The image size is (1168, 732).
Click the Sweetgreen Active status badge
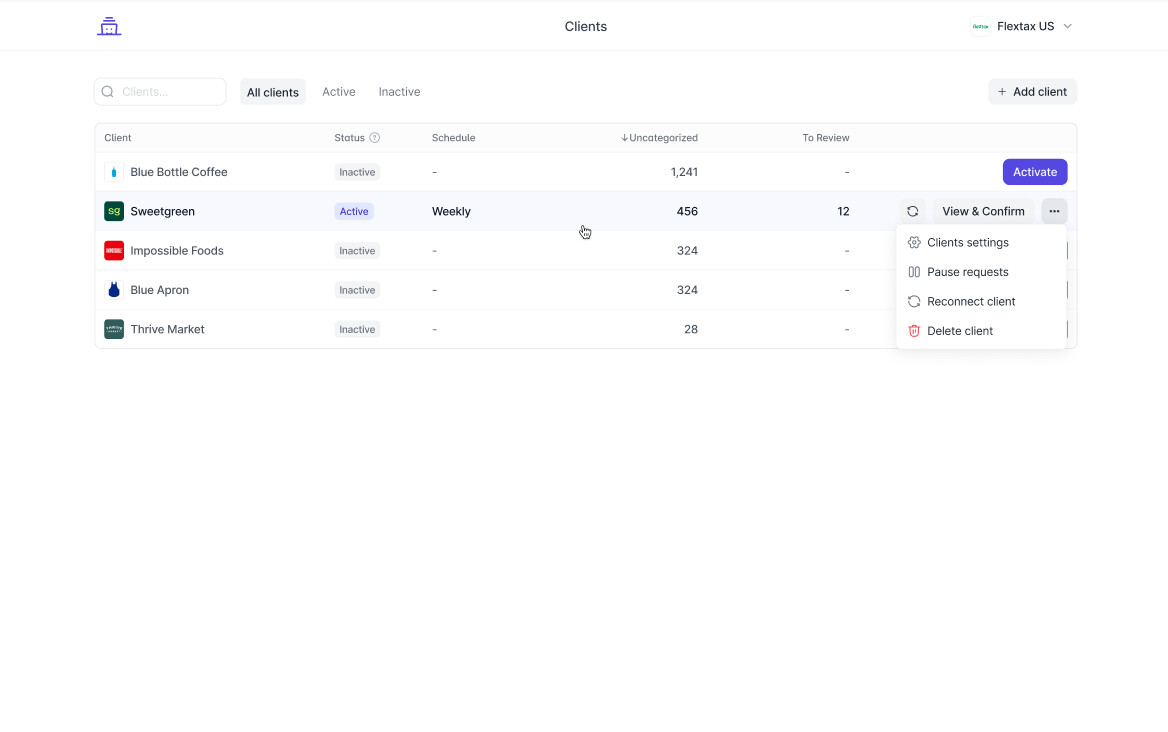[x=354, y=211]
